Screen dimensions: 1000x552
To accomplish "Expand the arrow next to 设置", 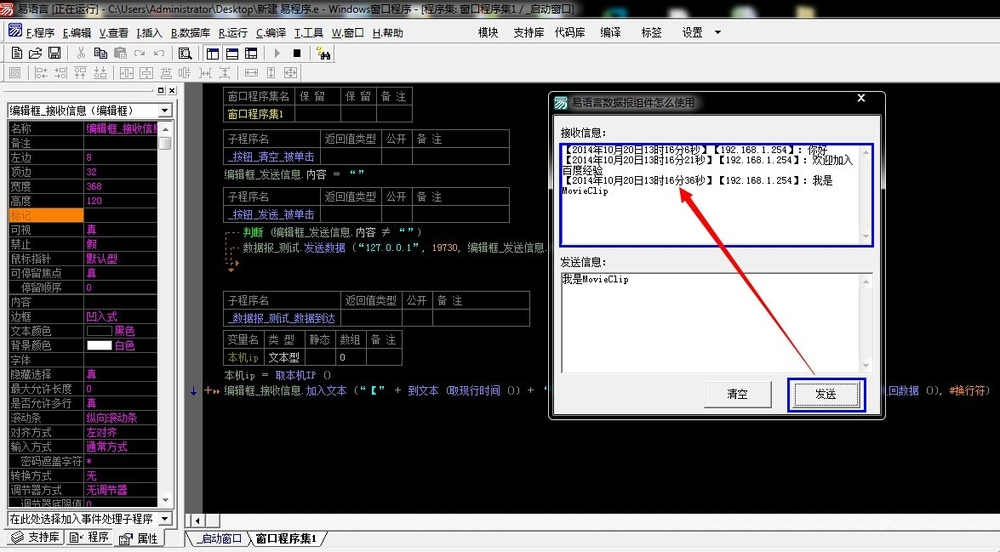I will (717, 33).
